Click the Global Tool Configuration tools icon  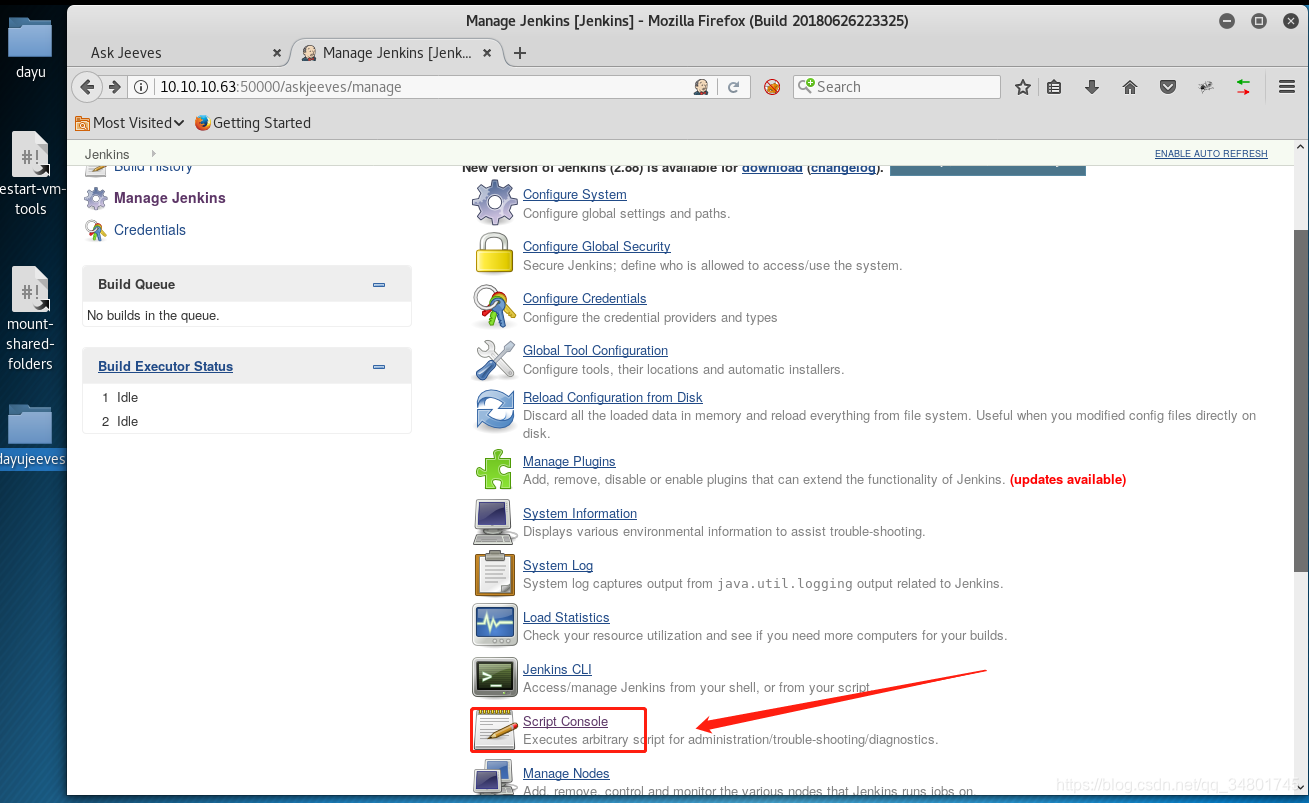pos(494,359)
